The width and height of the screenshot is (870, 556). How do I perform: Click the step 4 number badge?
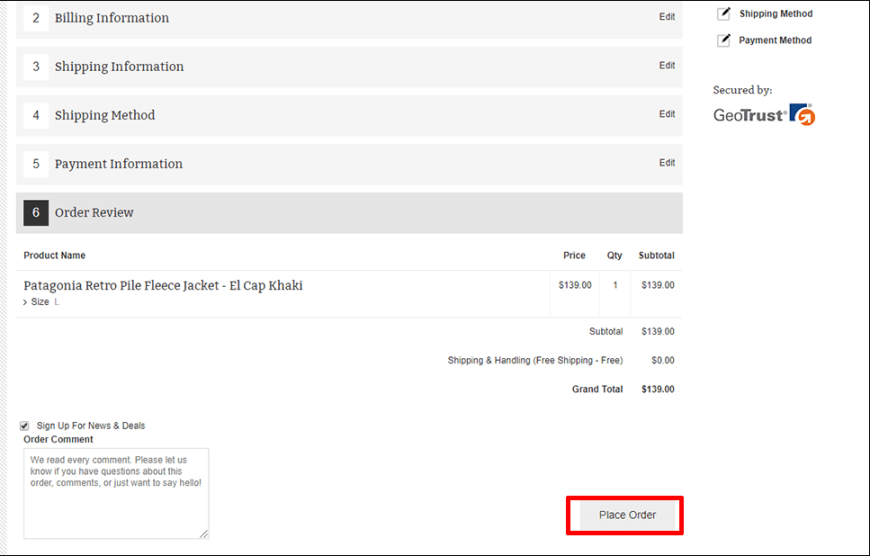click(36, 115)
